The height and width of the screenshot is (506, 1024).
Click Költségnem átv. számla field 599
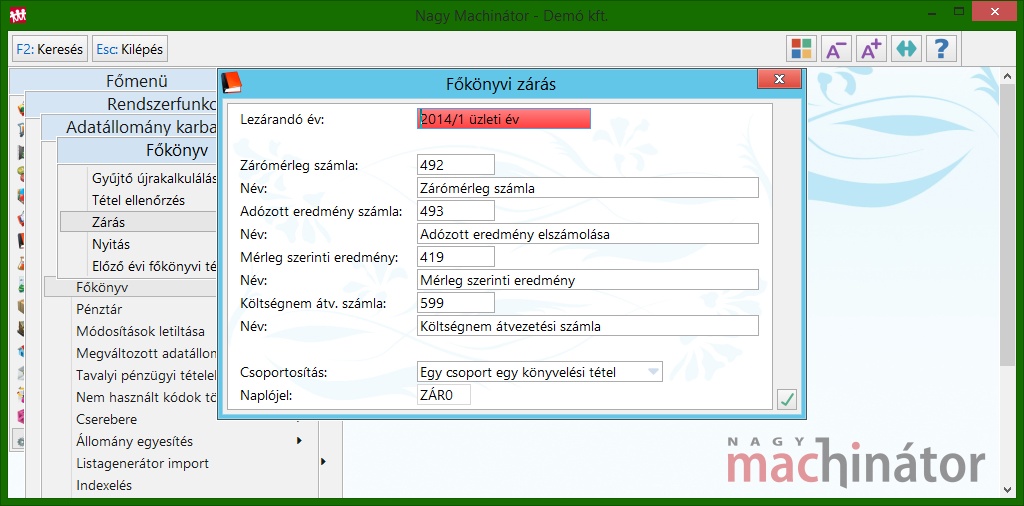(x=456, y=302)
